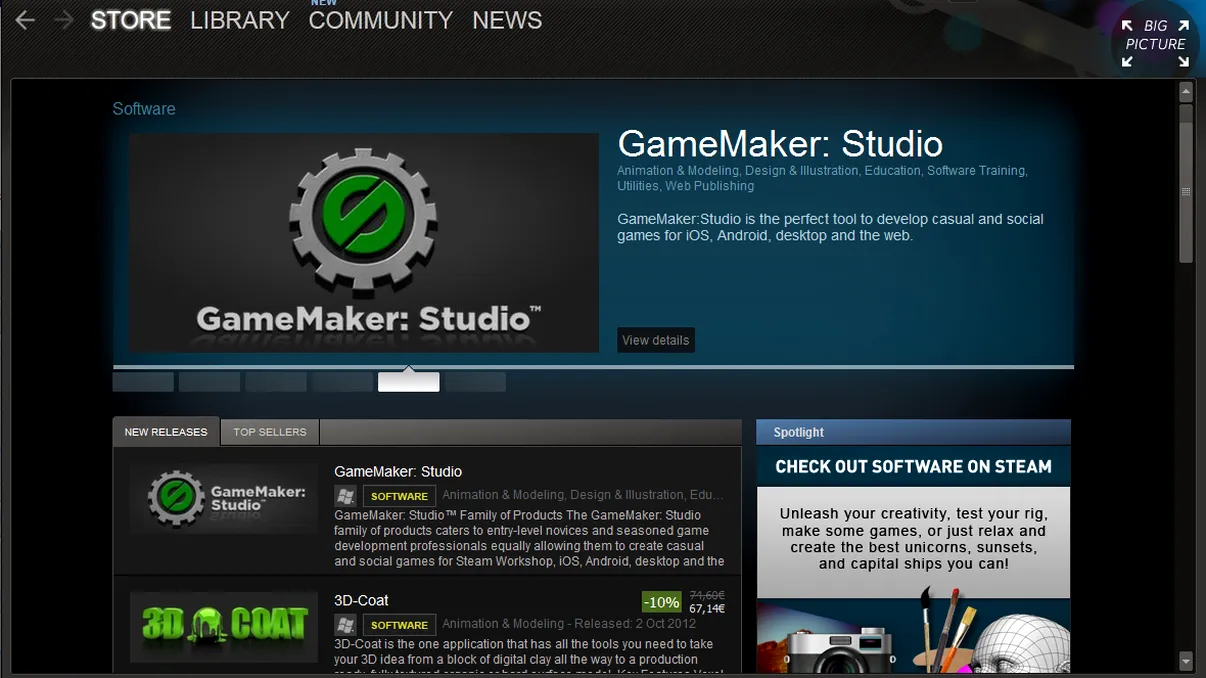The height and width of the screenshot is (678, 1206).
Task: Go back with the left arrow
Action: tap(25, 20)
